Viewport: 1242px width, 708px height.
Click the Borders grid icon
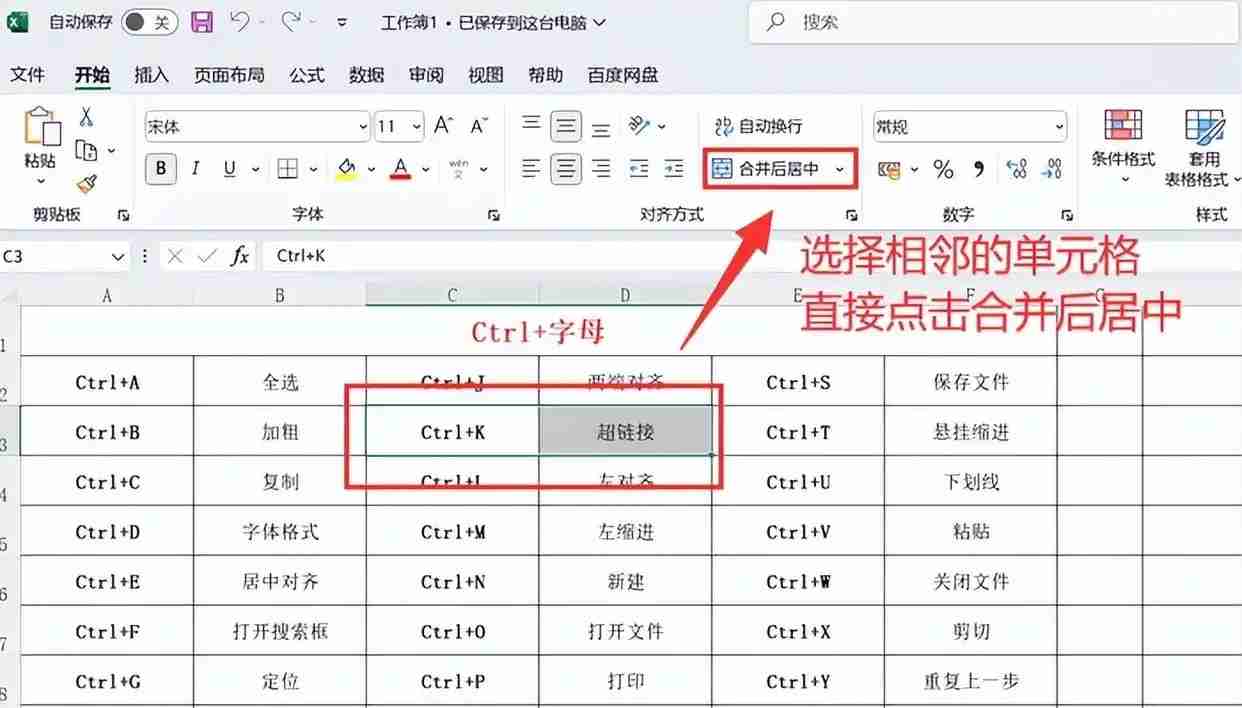click(288, 169)
